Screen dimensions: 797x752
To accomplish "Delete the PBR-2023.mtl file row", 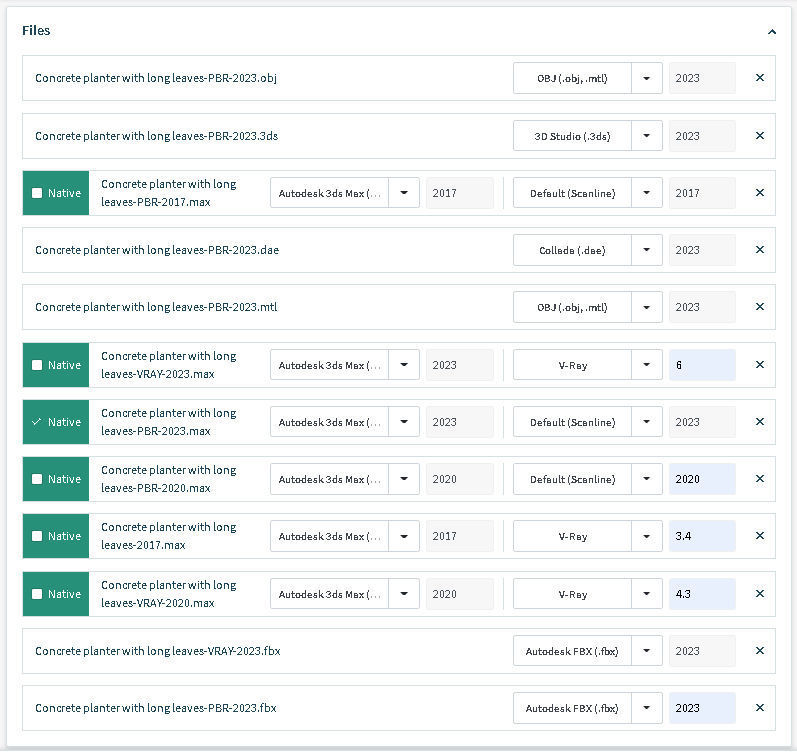I will [x=759, y=307].
